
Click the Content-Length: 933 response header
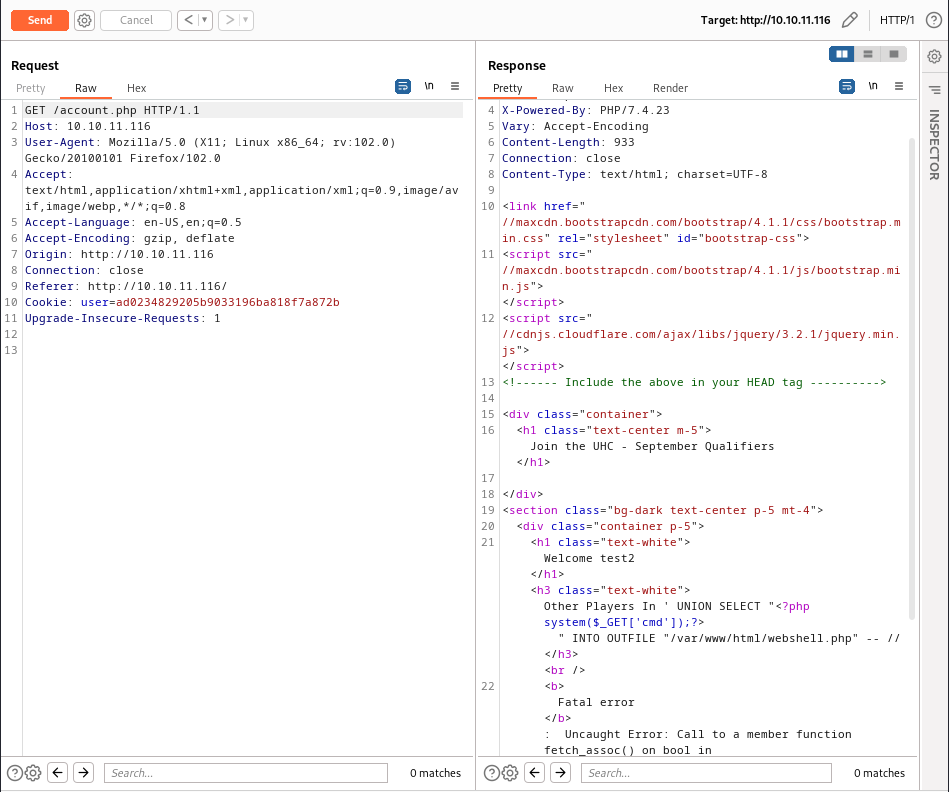[568, 142]
